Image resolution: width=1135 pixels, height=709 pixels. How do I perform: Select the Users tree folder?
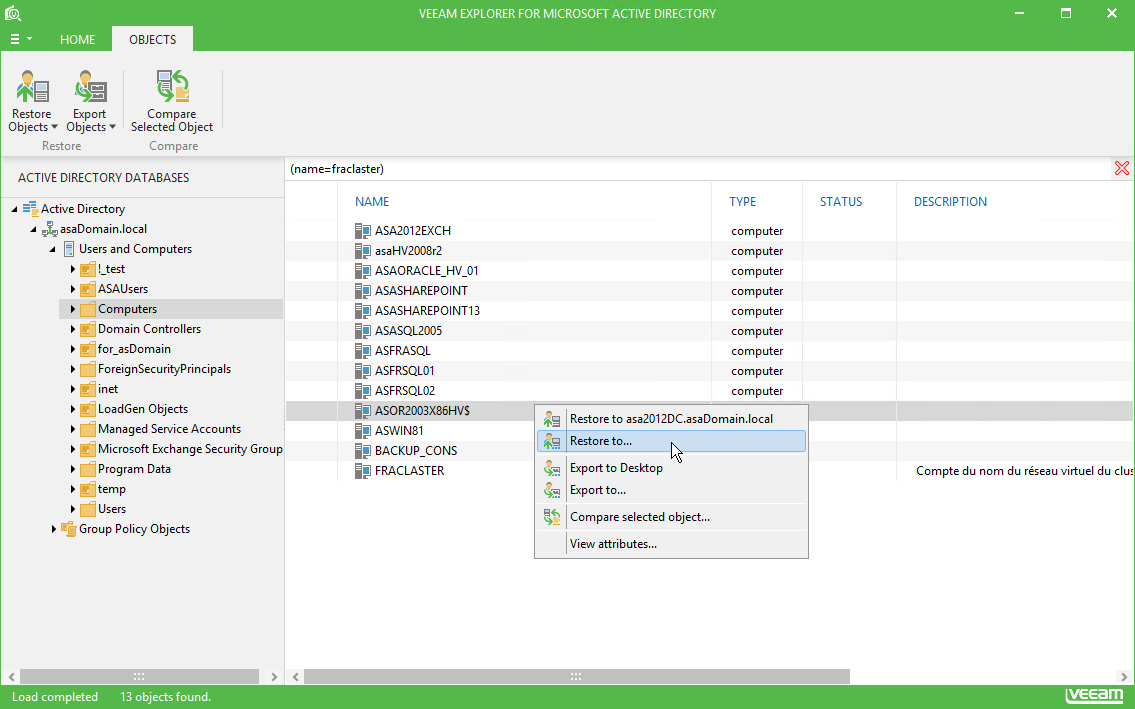coord(112,509)
